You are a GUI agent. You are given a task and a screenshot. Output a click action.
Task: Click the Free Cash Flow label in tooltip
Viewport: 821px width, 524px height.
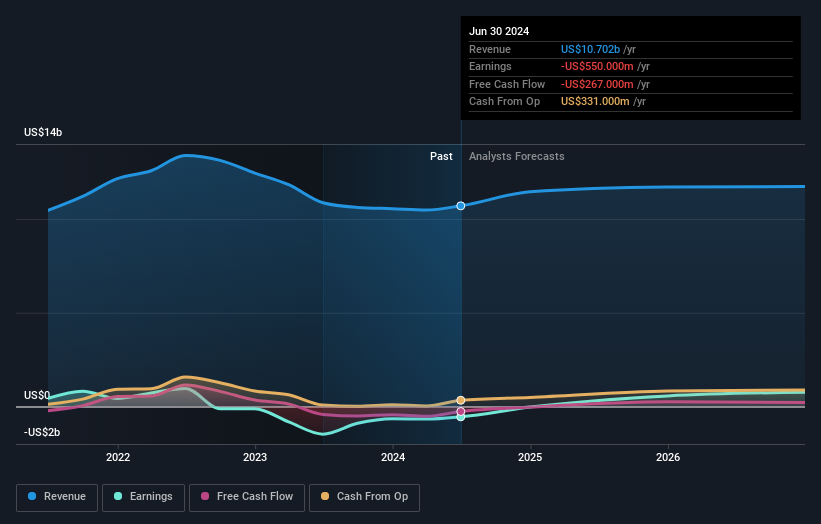pyautogui.click(x=507, y=84)
